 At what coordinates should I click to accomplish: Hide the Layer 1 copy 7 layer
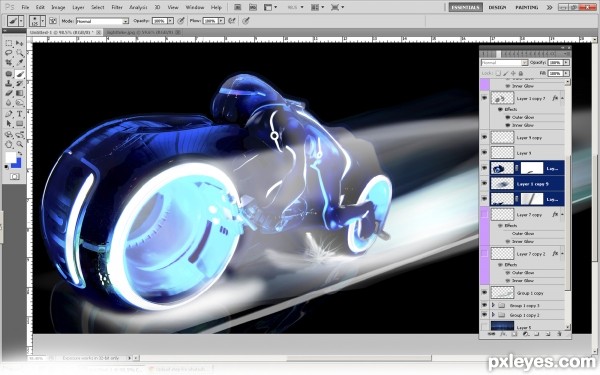484,98
